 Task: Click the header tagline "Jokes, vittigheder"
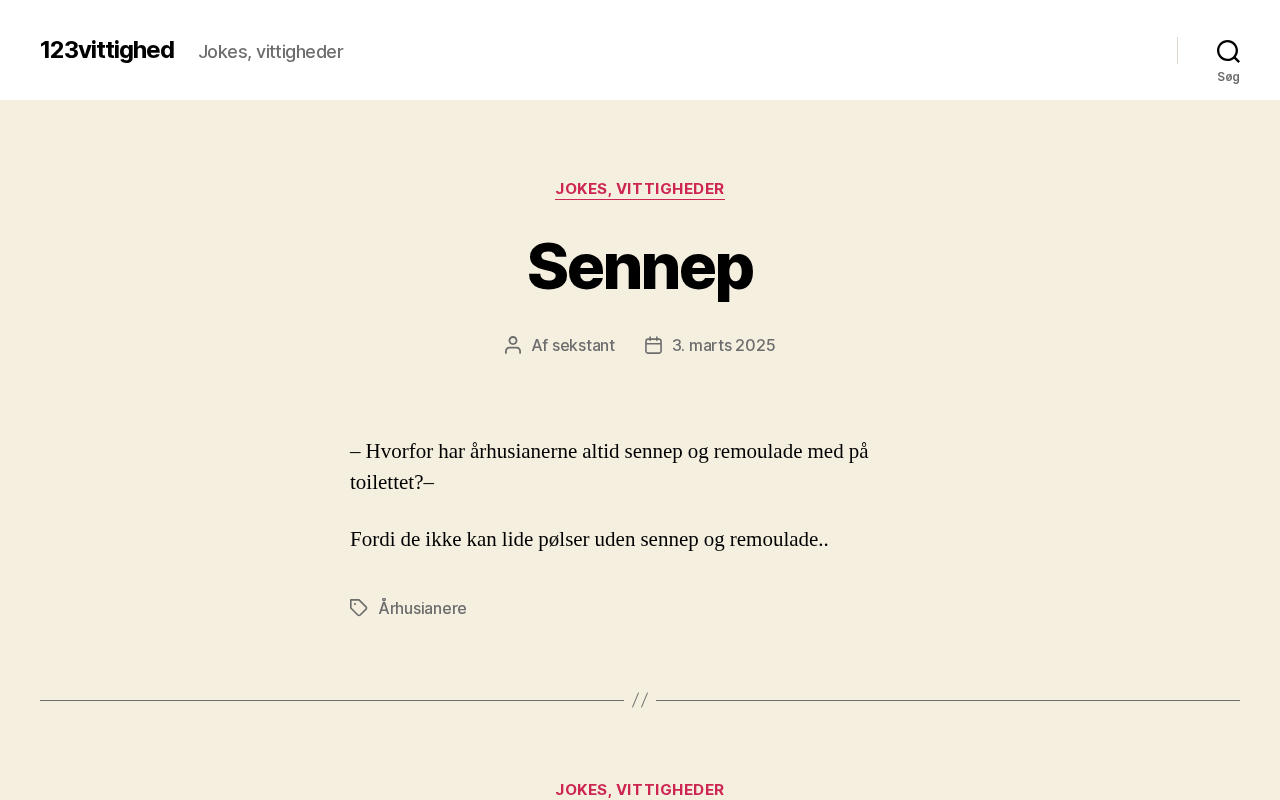(x=270, y=52)
